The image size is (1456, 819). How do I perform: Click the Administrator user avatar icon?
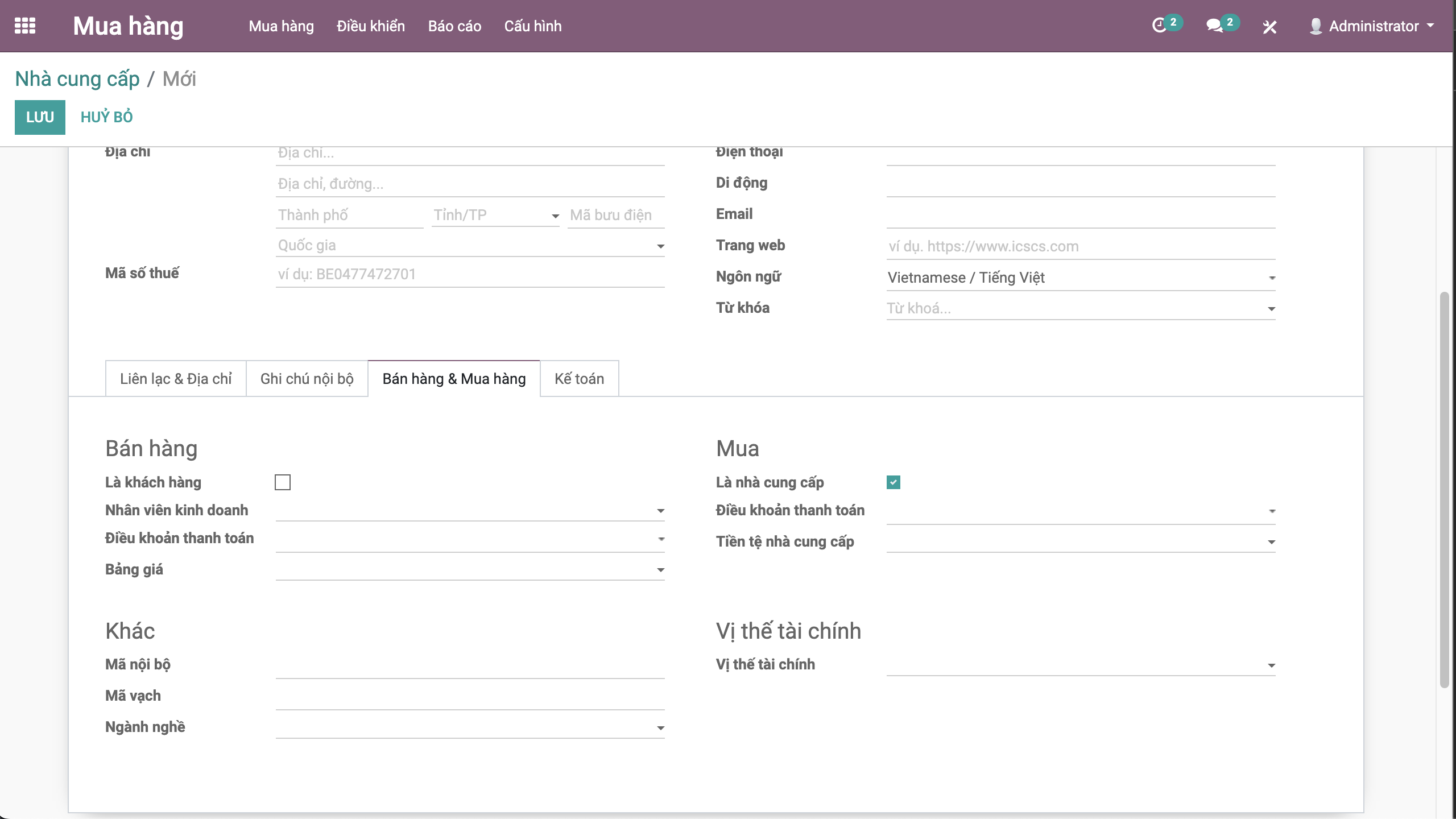[1315, 26]
